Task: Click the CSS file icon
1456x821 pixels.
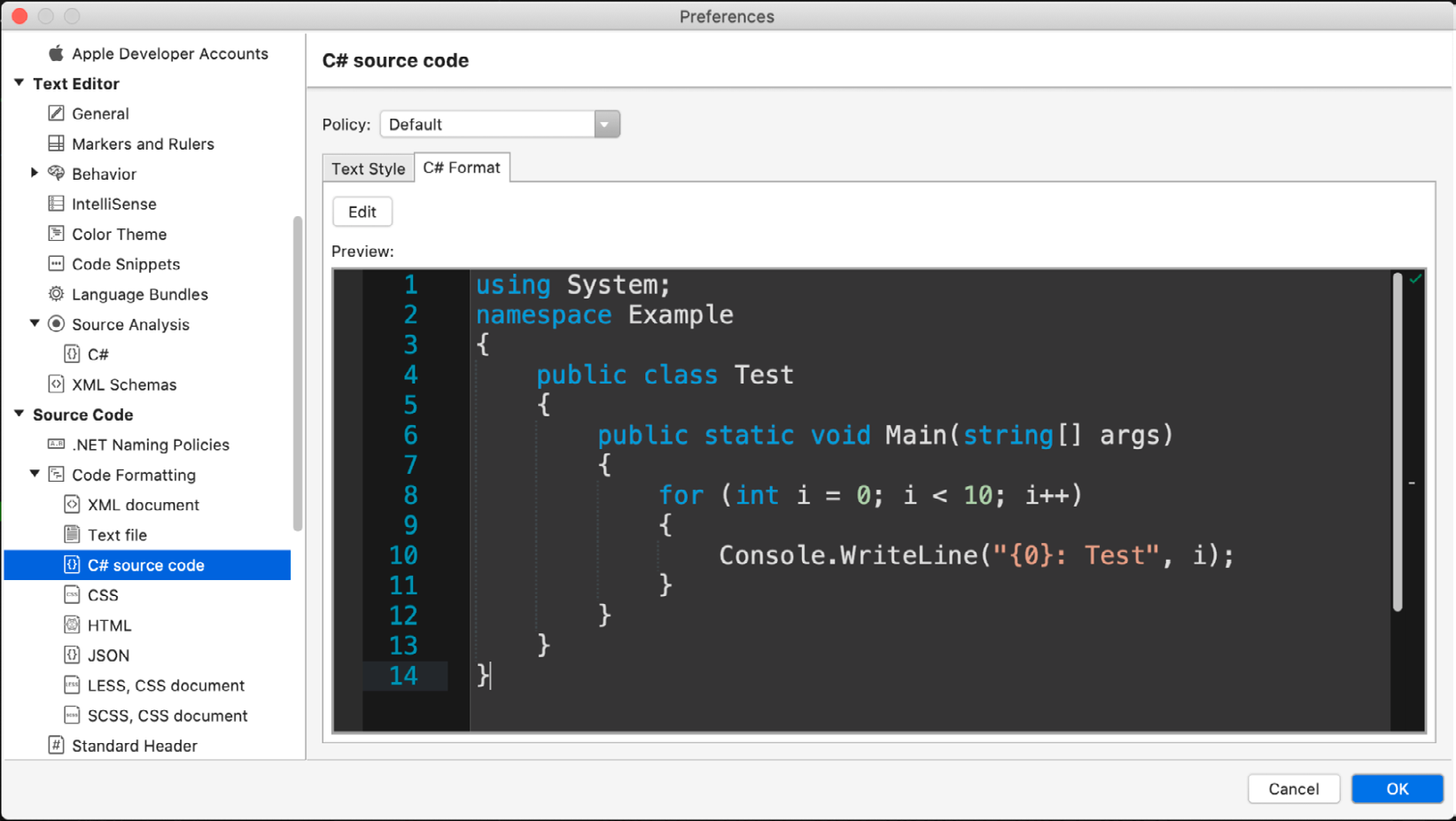Action: 72,595
